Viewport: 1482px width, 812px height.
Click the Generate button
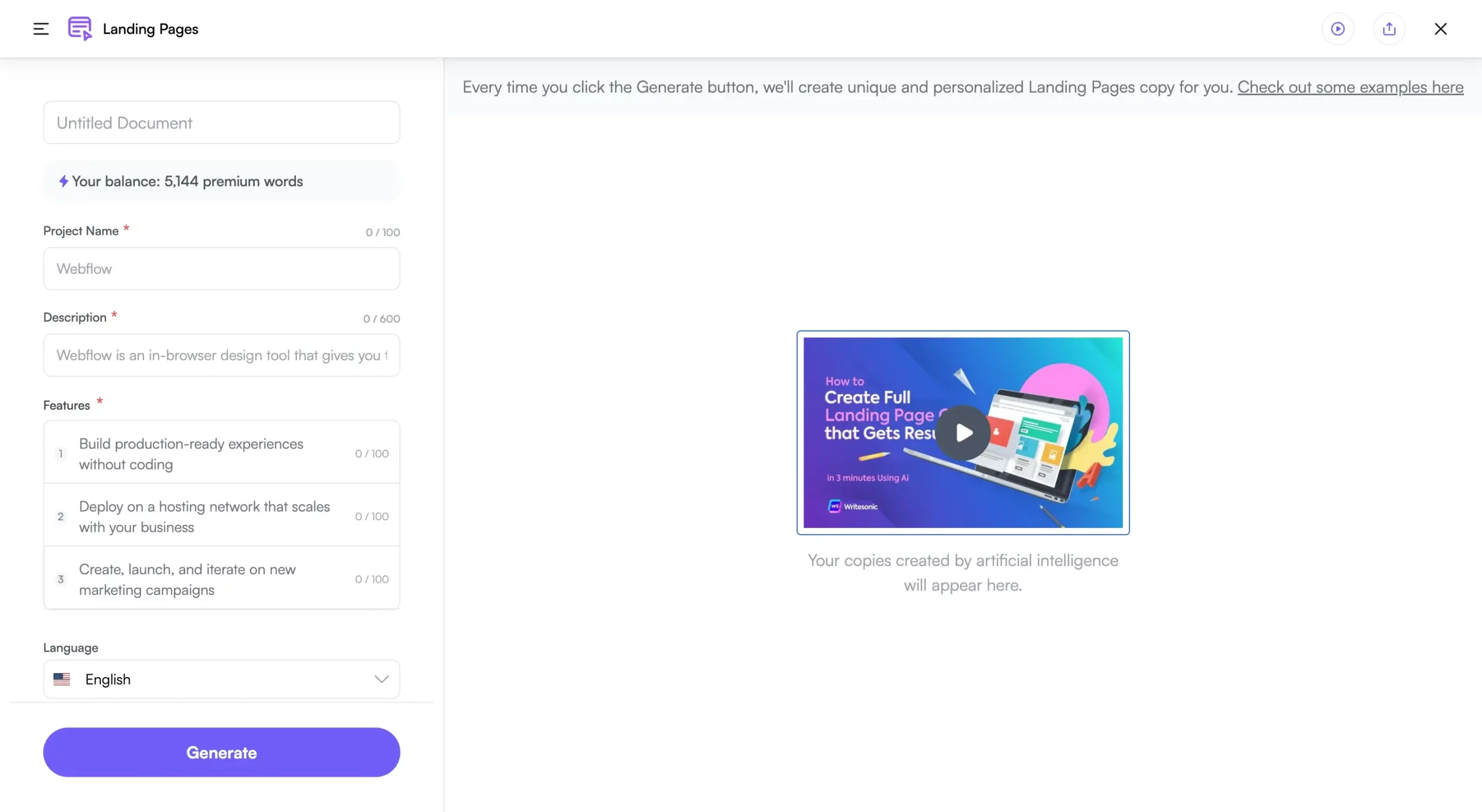pos(221,751)
